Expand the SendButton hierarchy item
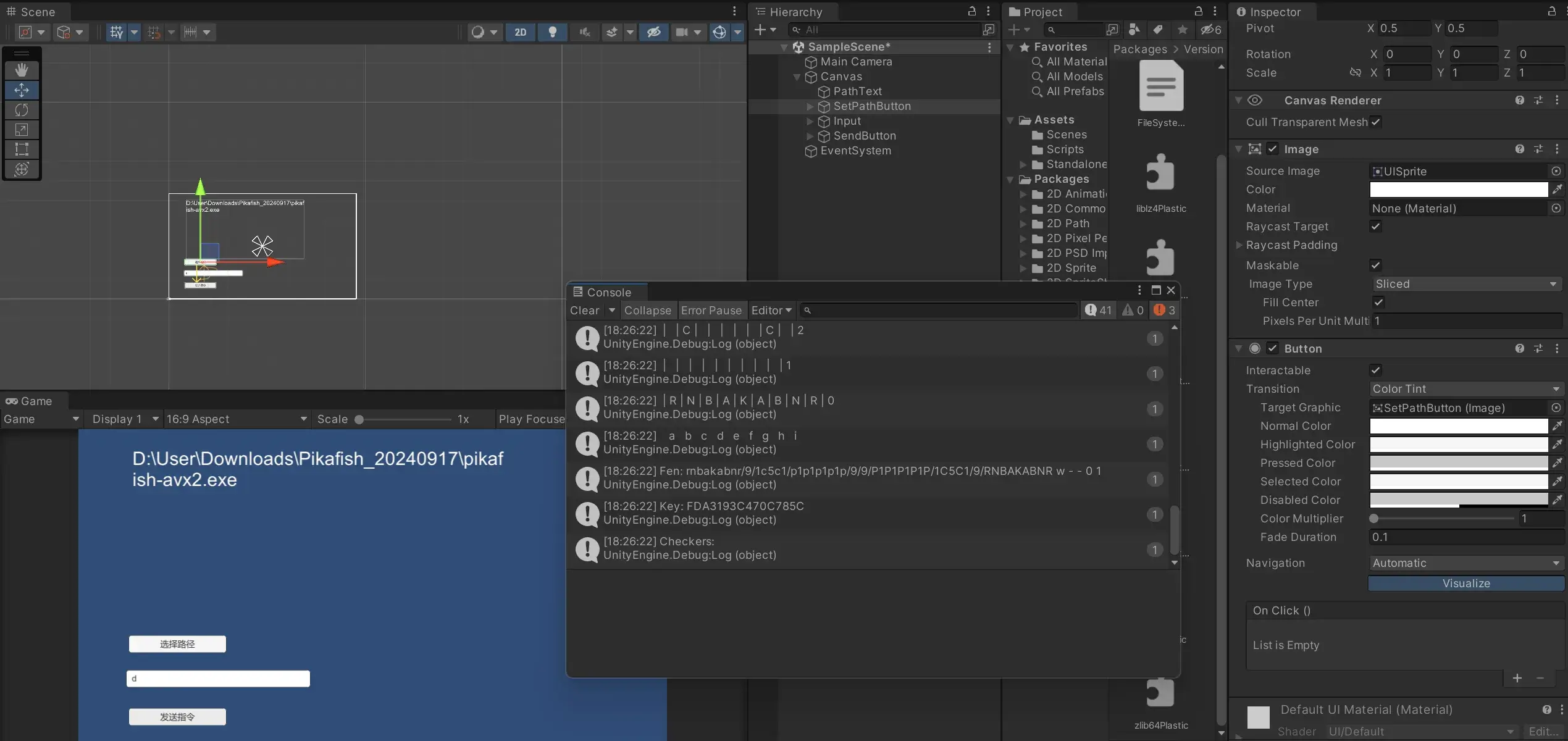Viewport: 1568px width, 741px height. 810,136
